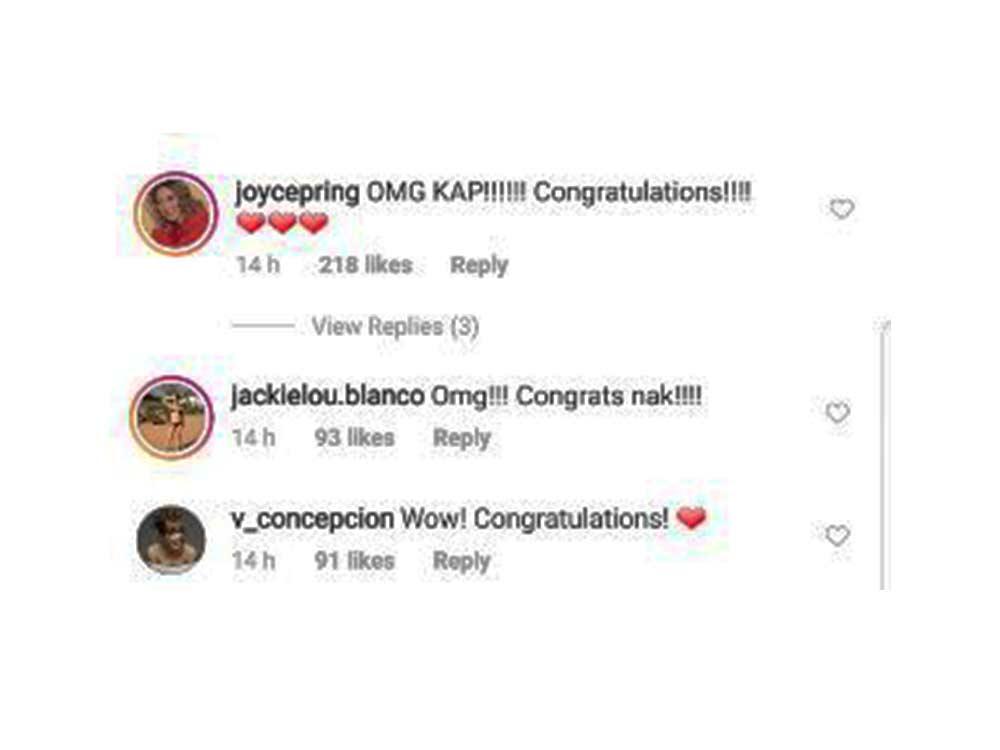The width and height of the screenshot is (1000, 750).
Task: Visit the jackielou.blanco username link
Action: tap(327, 396)
